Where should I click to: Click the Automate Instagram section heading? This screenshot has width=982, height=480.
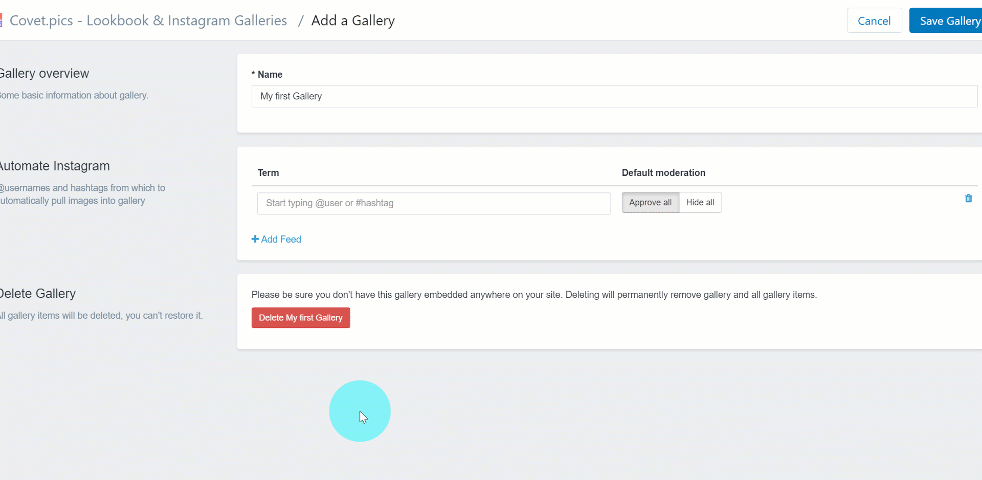(54, 166)
